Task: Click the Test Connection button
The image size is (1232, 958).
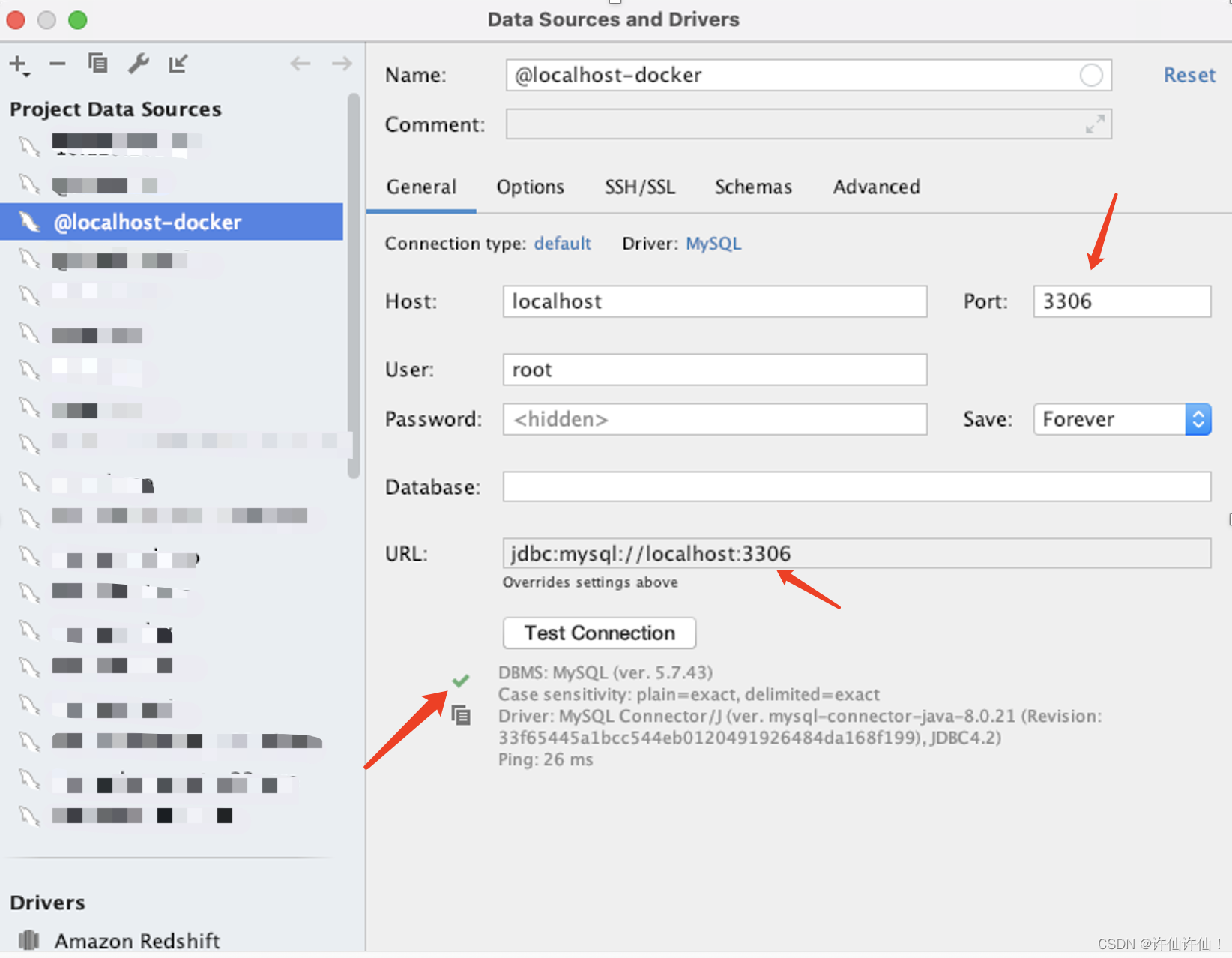Action: click(x=600, y=633)
